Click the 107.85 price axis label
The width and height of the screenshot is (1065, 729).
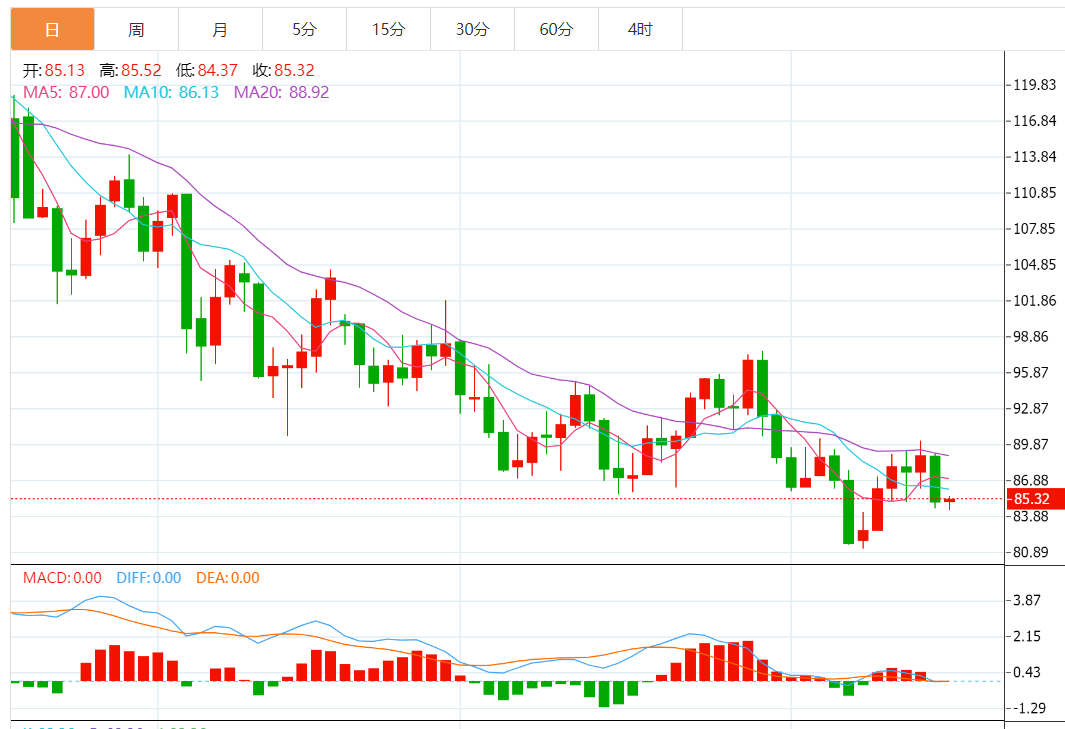tap(1034, 229)
